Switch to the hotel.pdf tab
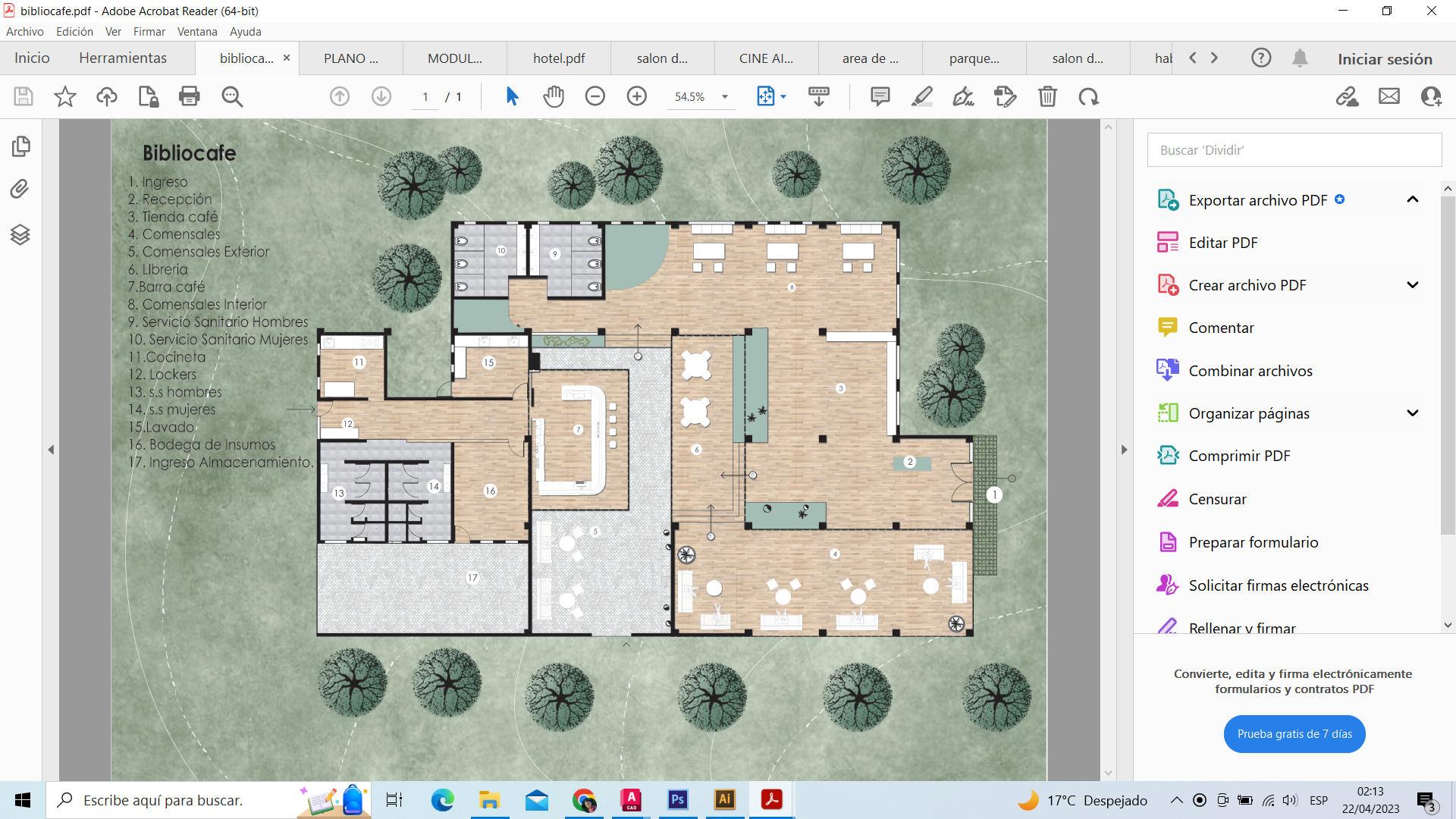 pos(559,58)
